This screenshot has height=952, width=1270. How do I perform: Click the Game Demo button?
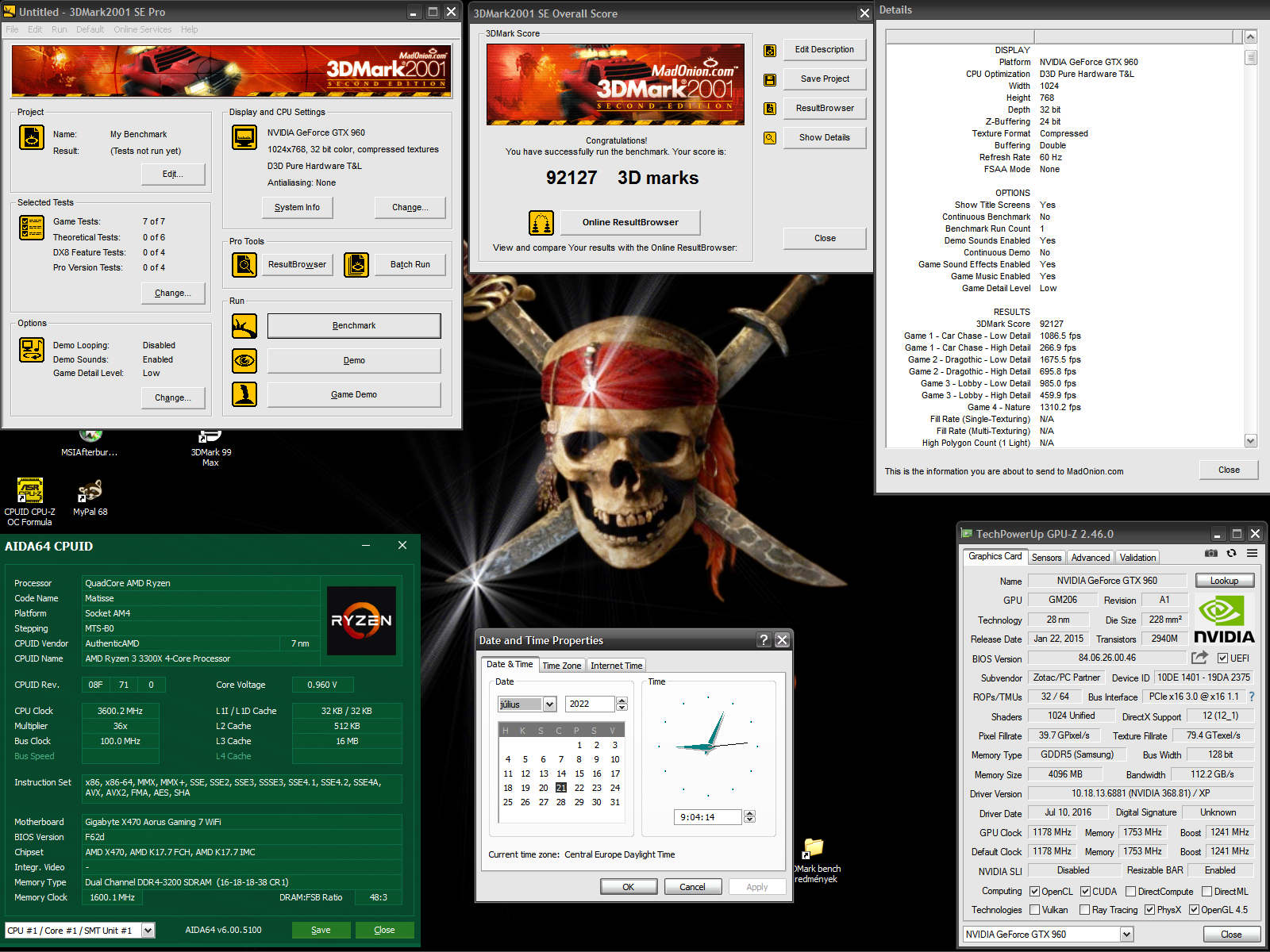point(354,394)
